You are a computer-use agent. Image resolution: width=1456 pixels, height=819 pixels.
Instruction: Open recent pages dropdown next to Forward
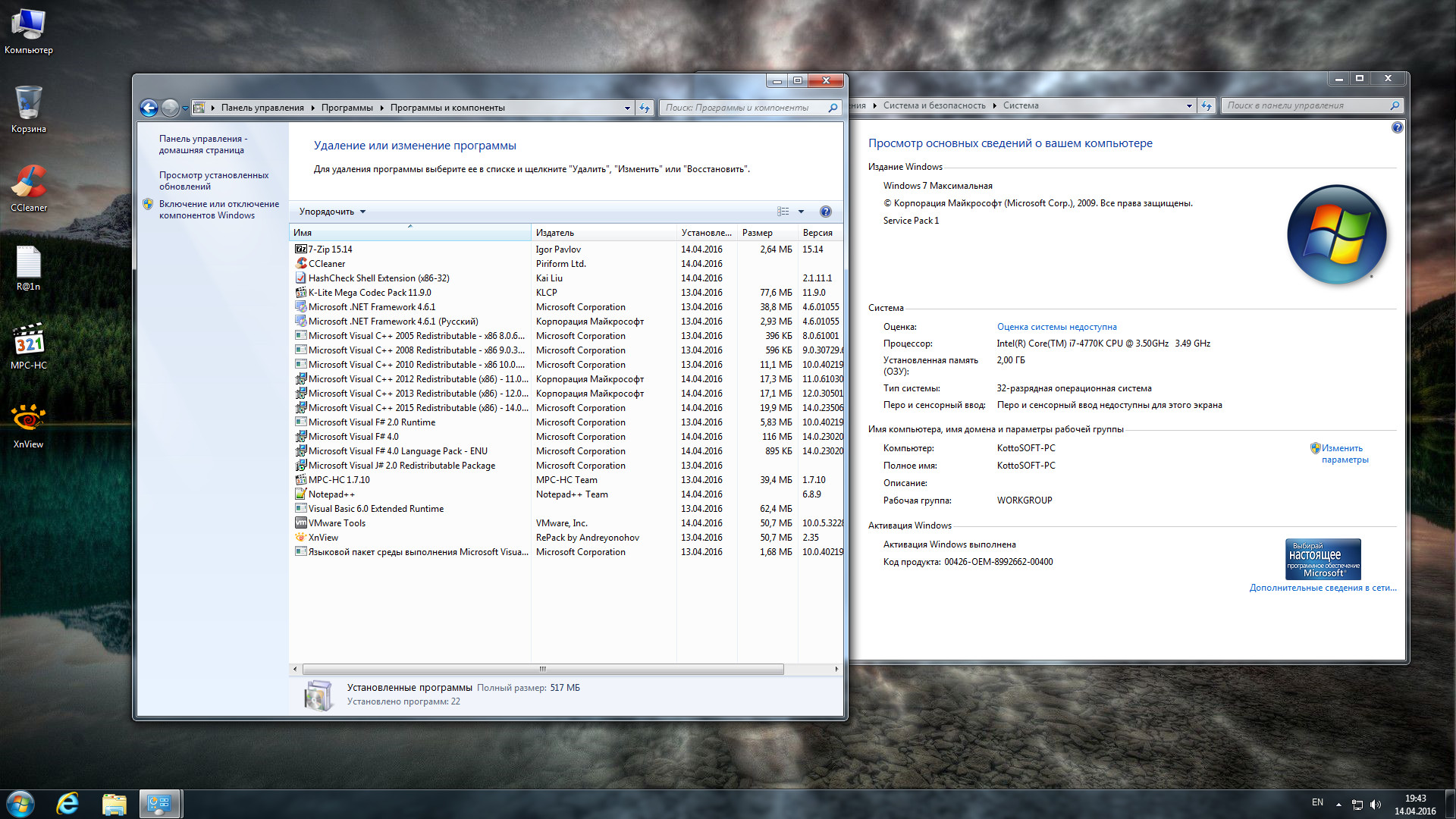click(185, 108)
